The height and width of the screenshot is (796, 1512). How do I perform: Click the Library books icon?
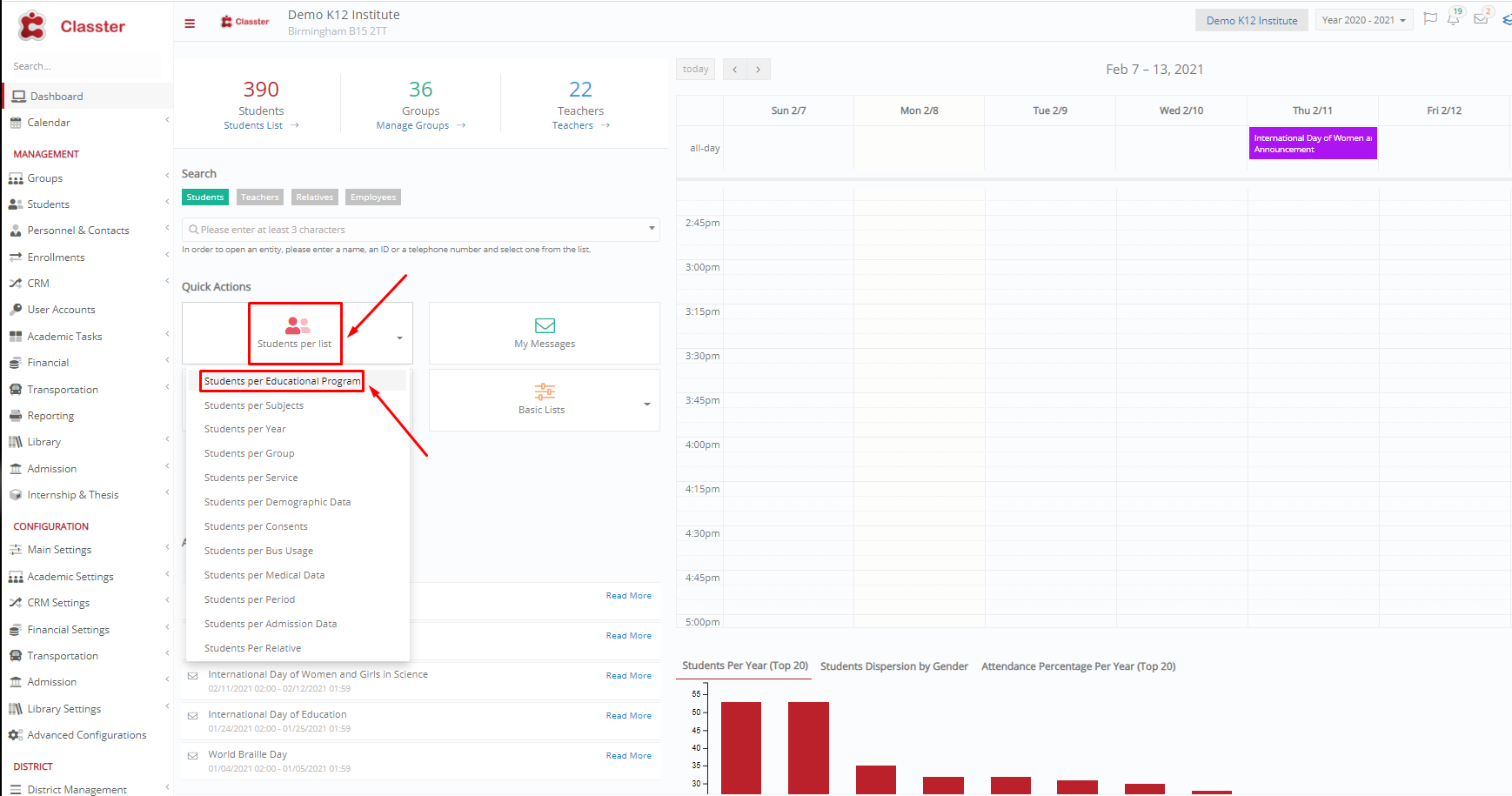click(16, 442)
